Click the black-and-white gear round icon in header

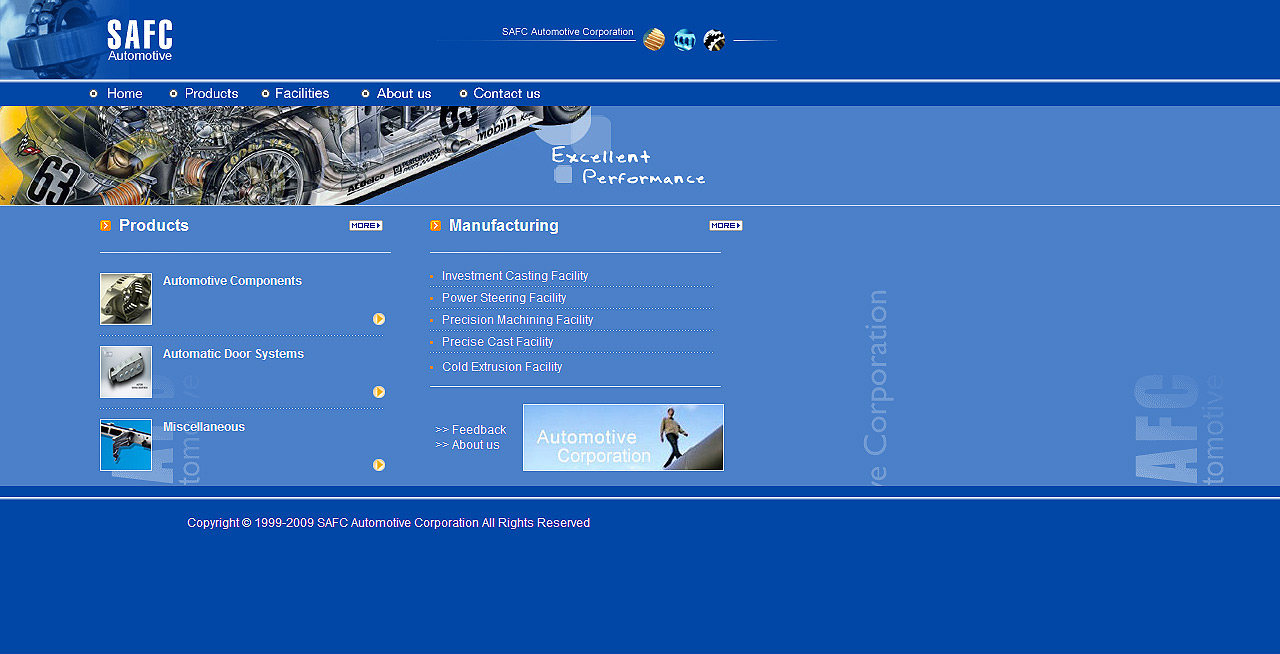(714, 40)
